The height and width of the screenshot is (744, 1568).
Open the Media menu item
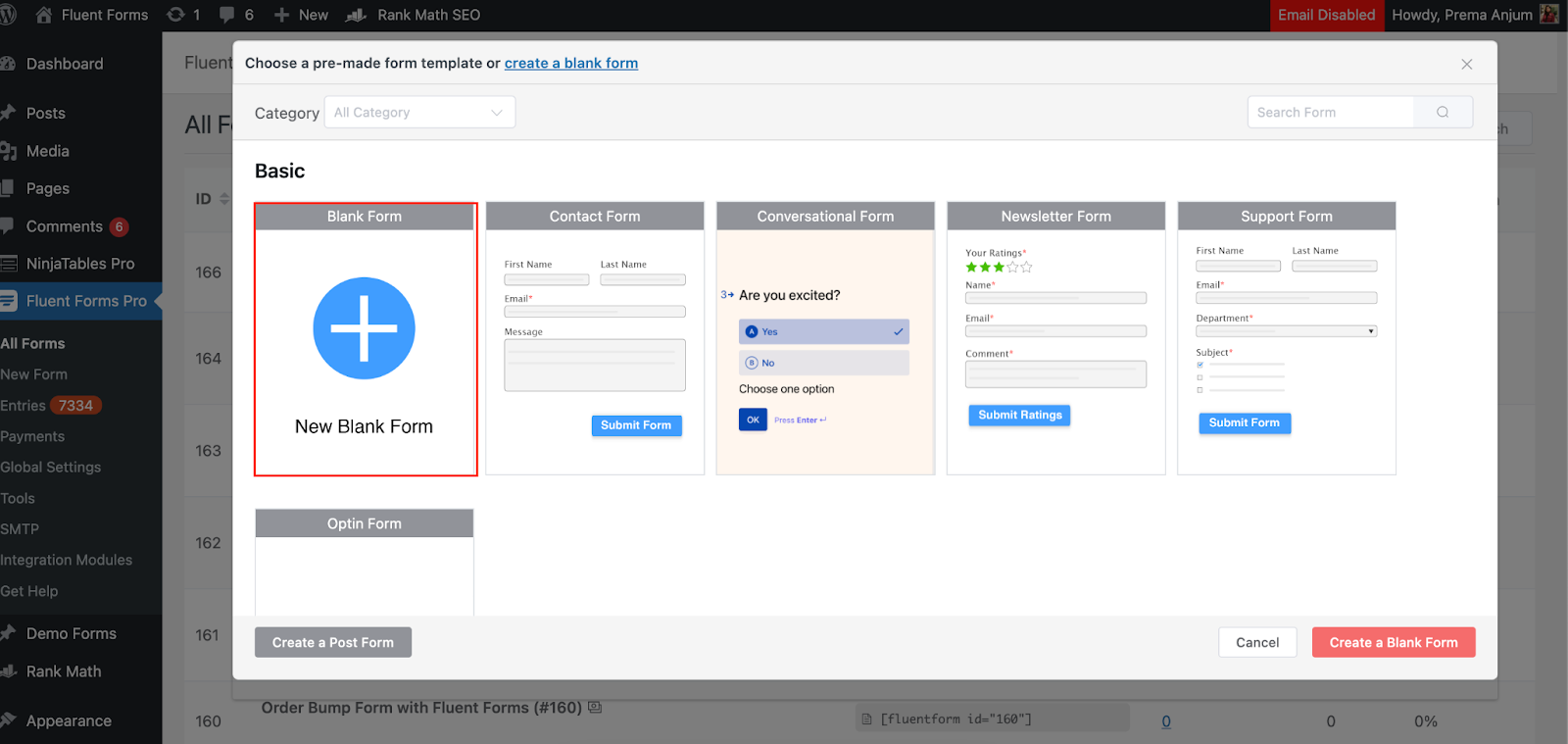(x=48, y=151)
